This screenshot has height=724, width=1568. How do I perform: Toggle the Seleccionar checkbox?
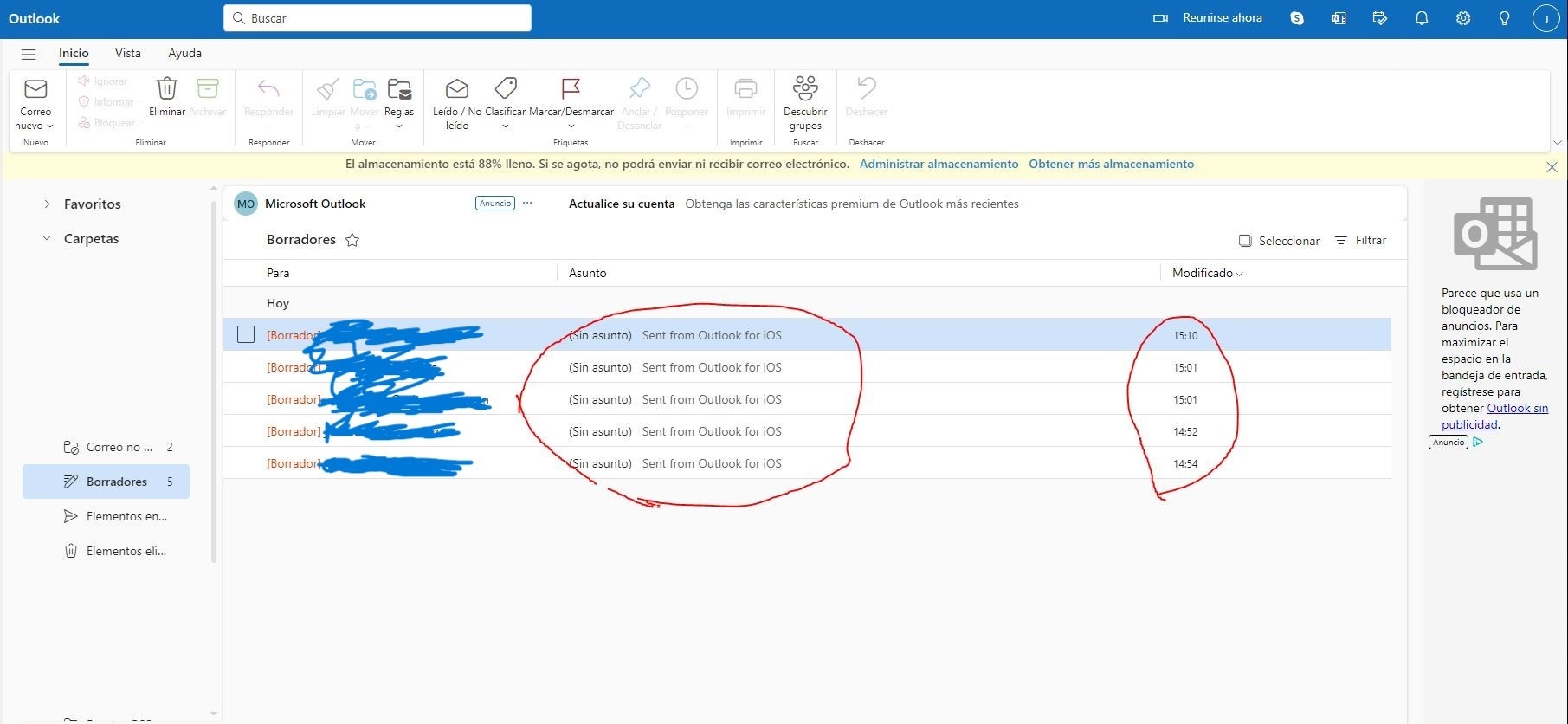tap(1245, 241)
